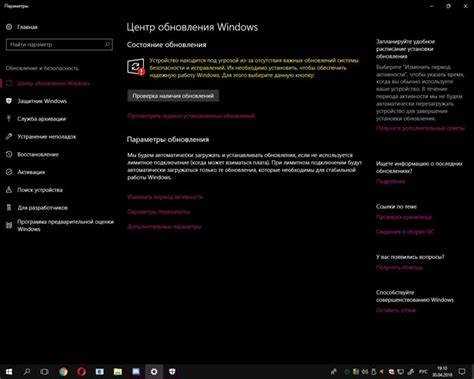
Task: Click Подробнее link about latest updates
Action: [391, 182]
